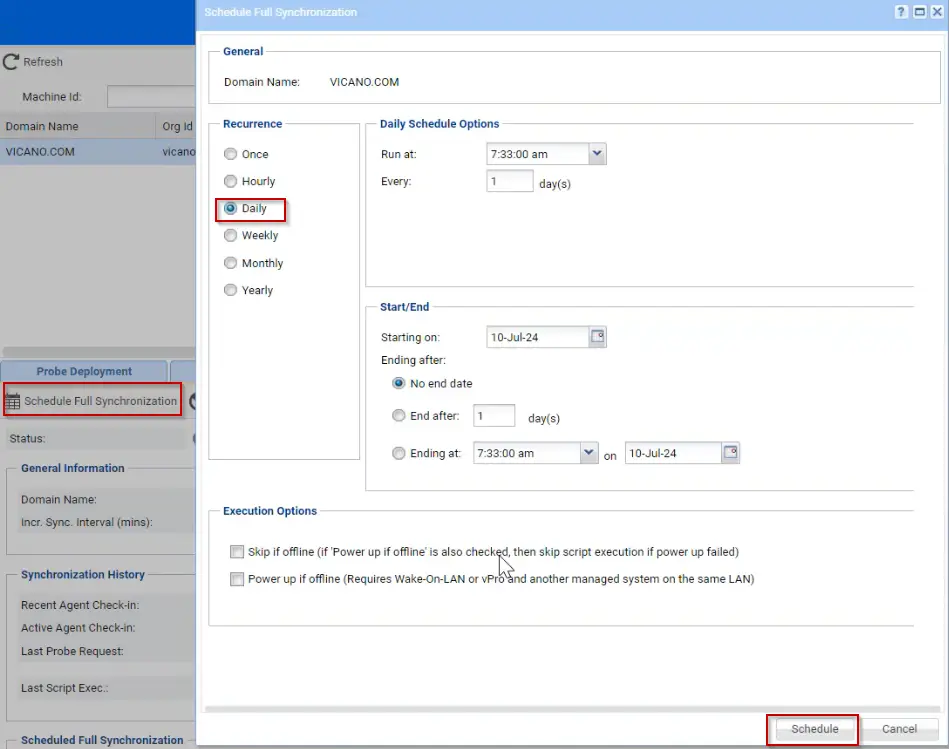Enable Skip if offline checkbox
The height and width of the screenshot is (749, 949).
tap(237, 552)
